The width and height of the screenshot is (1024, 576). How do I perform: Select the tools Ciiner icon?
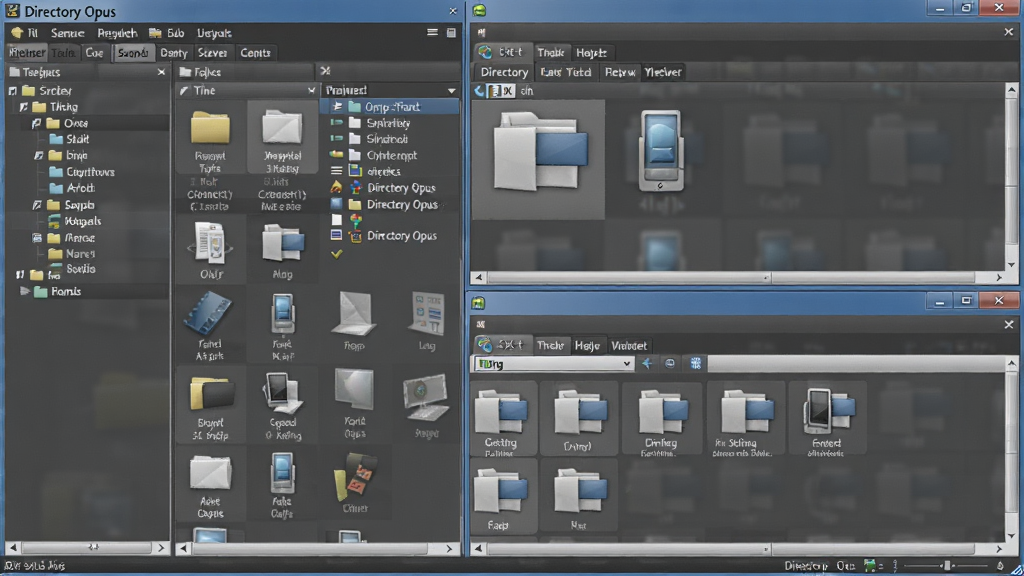click(355, 478)
